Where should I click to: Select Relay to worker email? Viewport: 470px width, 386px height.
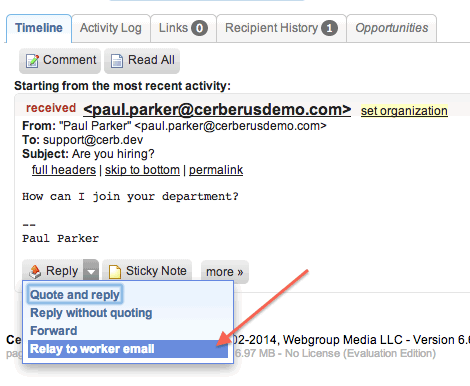click(x=128, y=349)
